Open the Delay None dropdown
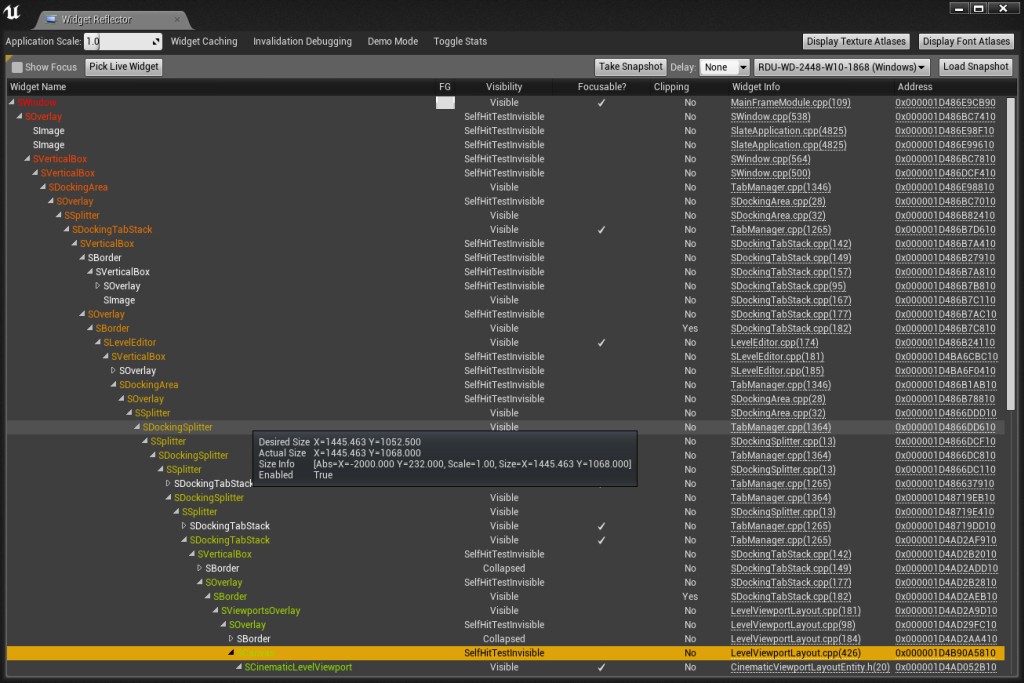1024x683 pixels. (724, 67)
